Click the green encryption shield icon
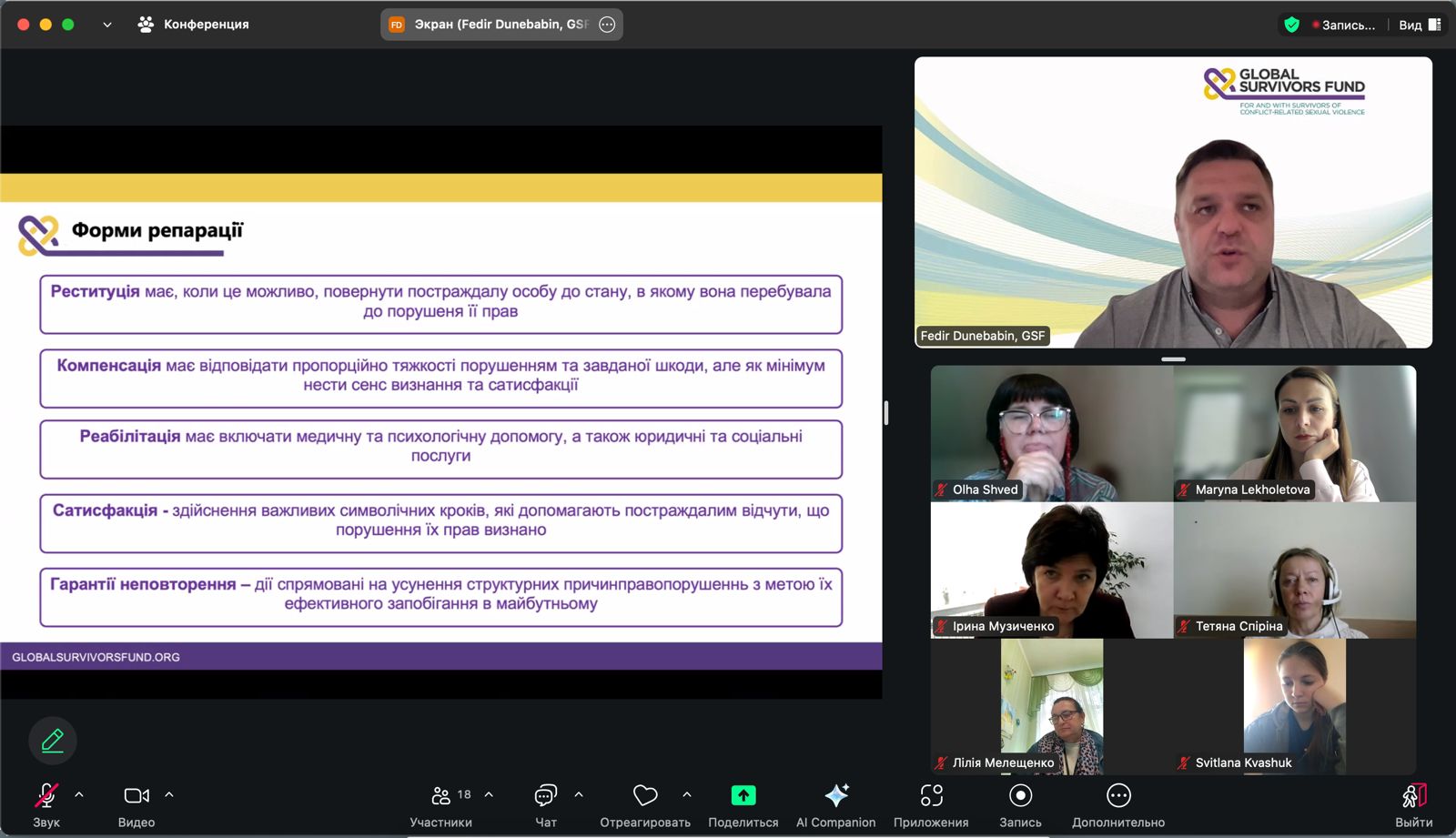The width and height of the screenshot is (1456, 838). [1291, 25]
